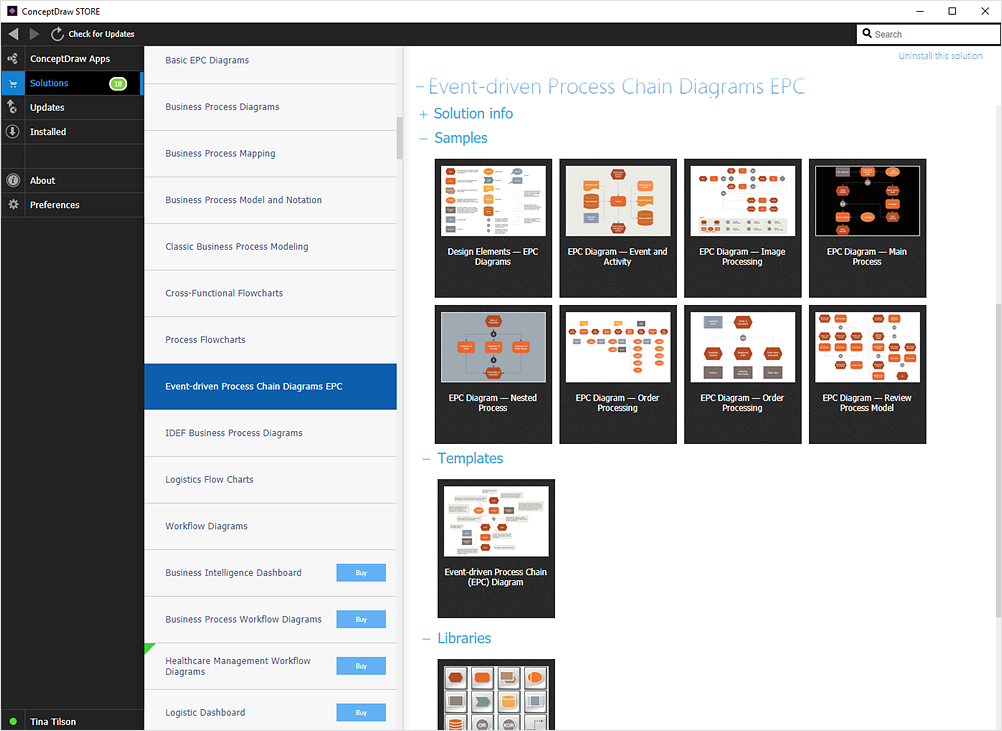Click the Solutions shopping cart icon

(x=13, y=83)
